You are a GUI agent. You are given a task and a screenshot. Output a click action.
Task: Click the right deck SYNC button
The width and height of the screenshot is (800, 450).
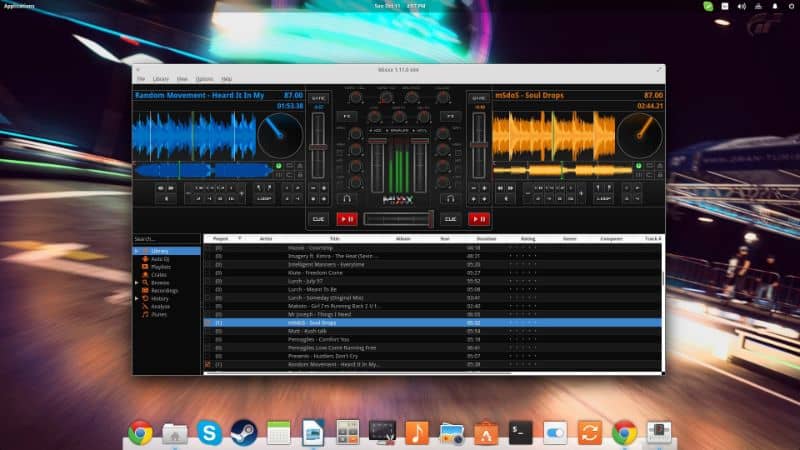click(479, 98)
